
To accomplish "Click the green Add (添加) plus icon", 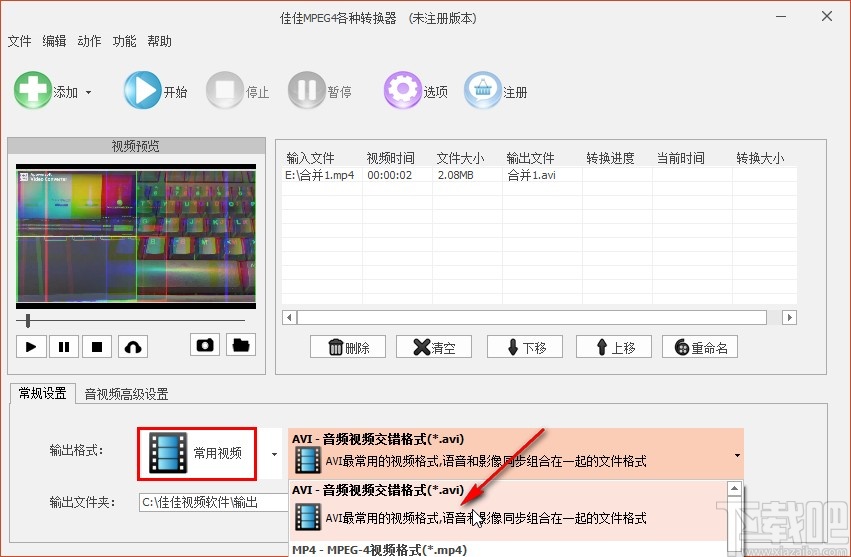I will [33, 90].
